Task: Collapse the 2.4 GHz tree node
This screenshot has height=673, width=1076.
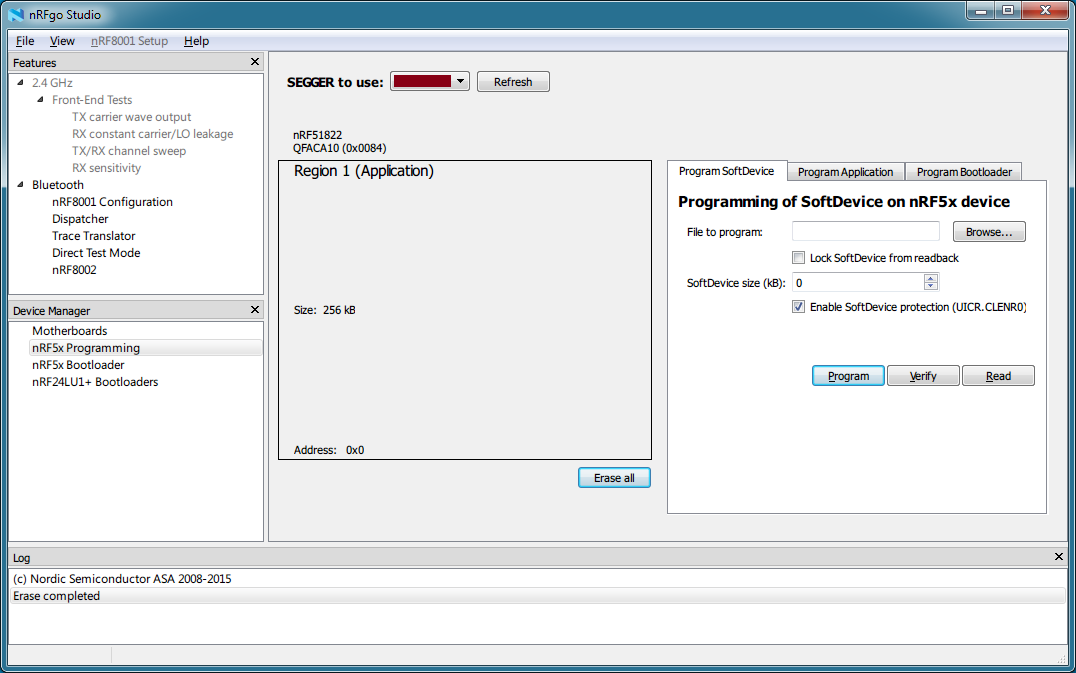Action: point(20,82)
